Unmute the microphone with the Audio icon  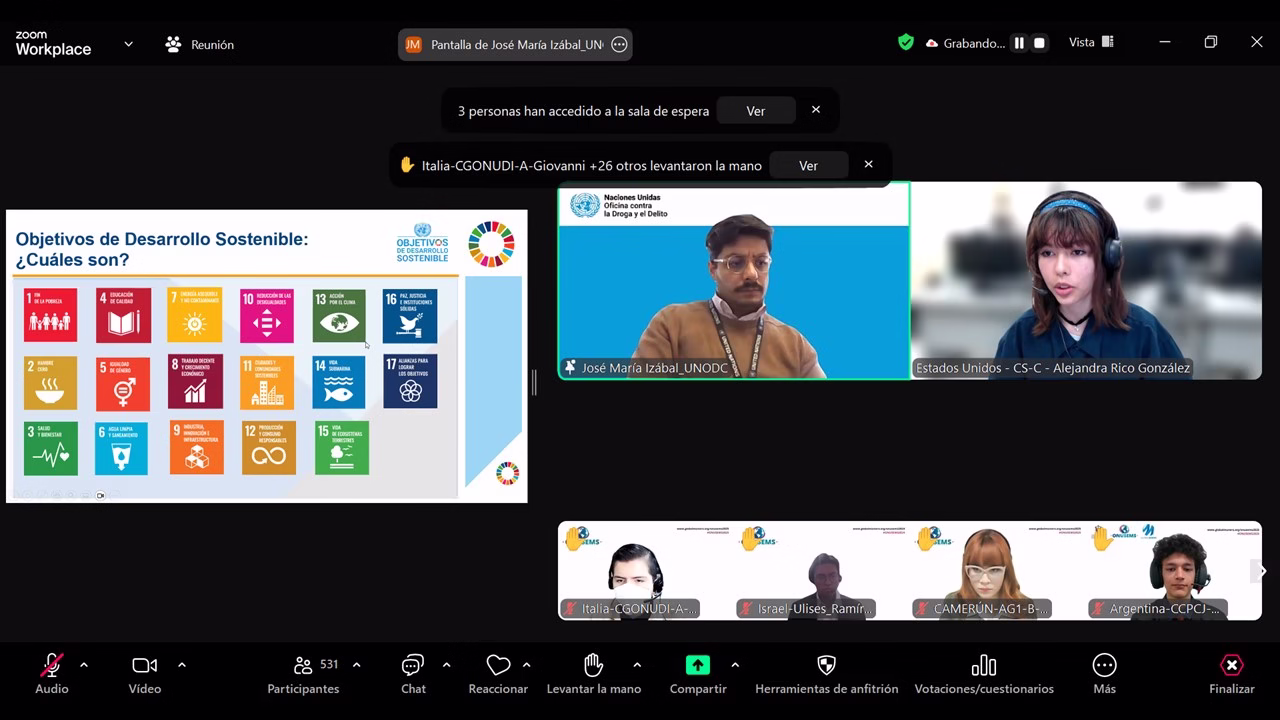coord(51,666)
